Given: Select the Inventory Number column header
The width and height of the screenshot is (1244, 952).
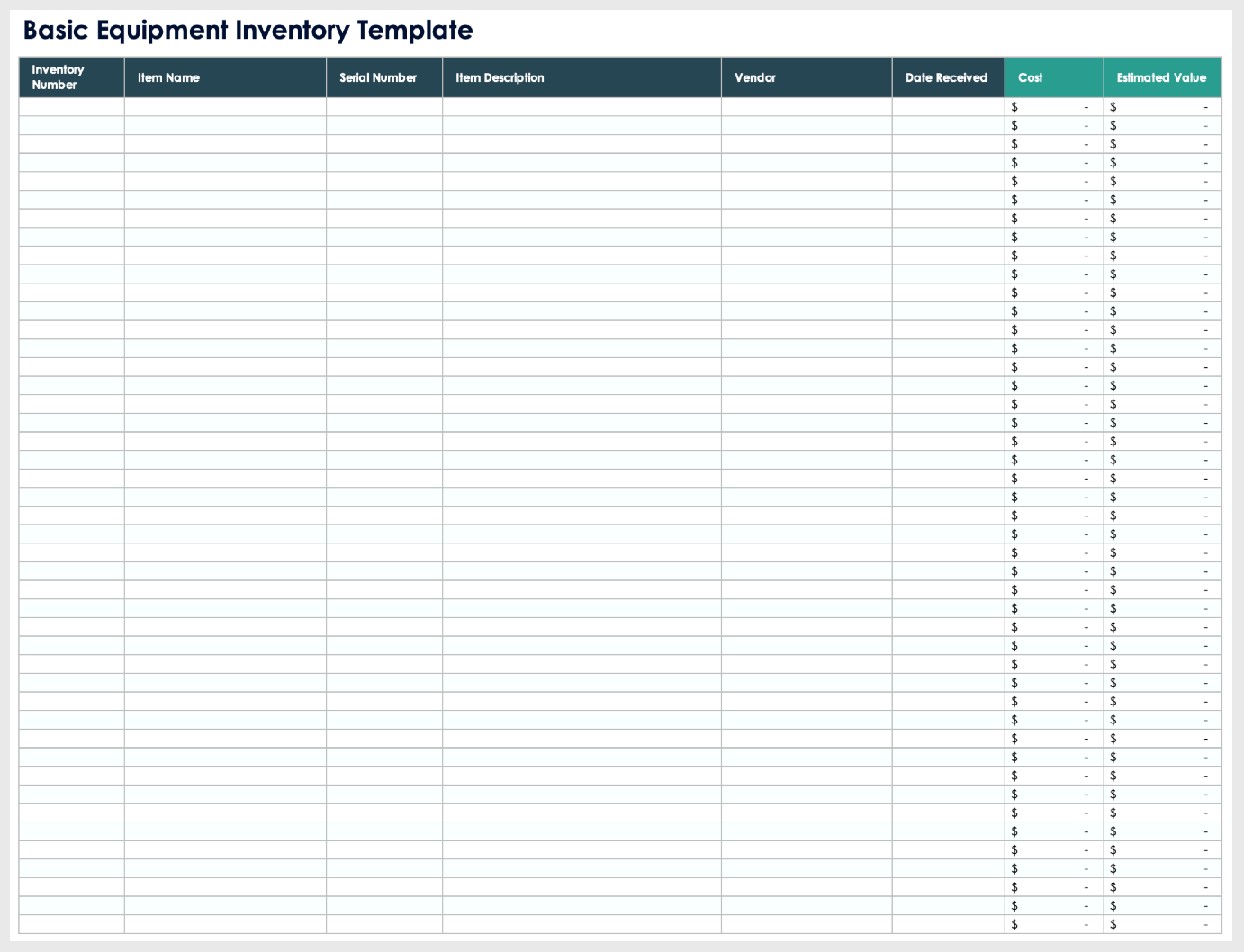Looking at the screenshot, I should [x=71, y=77].
